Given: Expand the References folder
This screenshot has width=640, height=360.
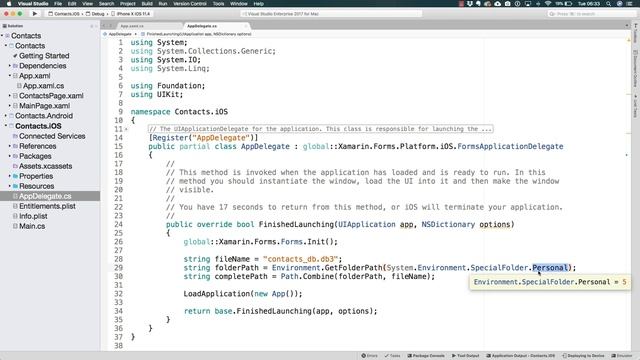Looking at the screenshot, I should click(10, 146).
